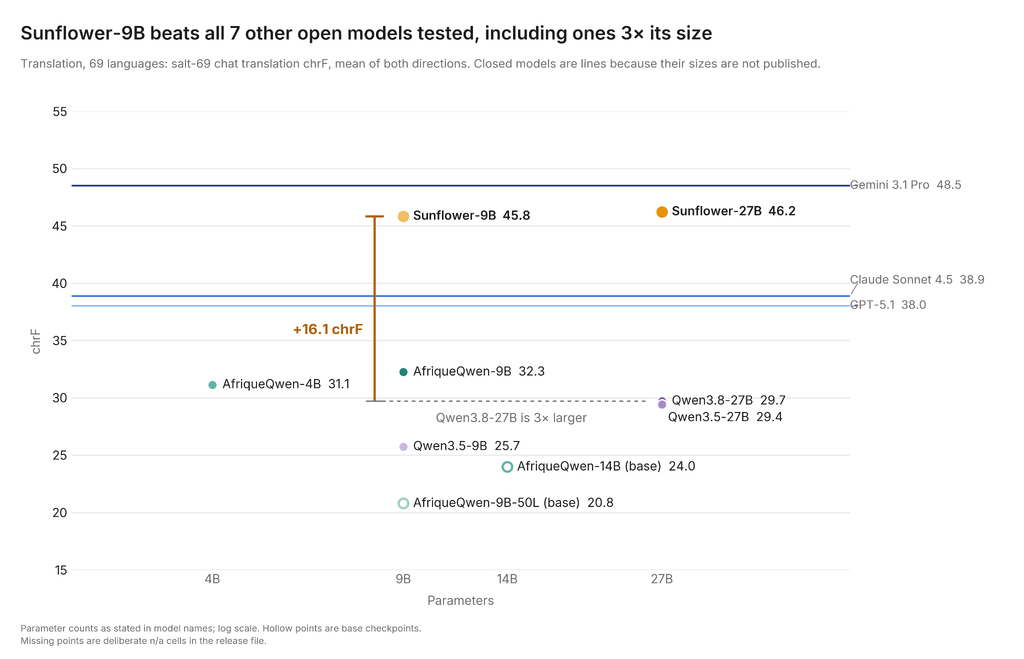Click the hollow AfriqueQwen-14B (base) marker
The height and width of the screenshot is (659, 1024).
(x=507, y=466)
